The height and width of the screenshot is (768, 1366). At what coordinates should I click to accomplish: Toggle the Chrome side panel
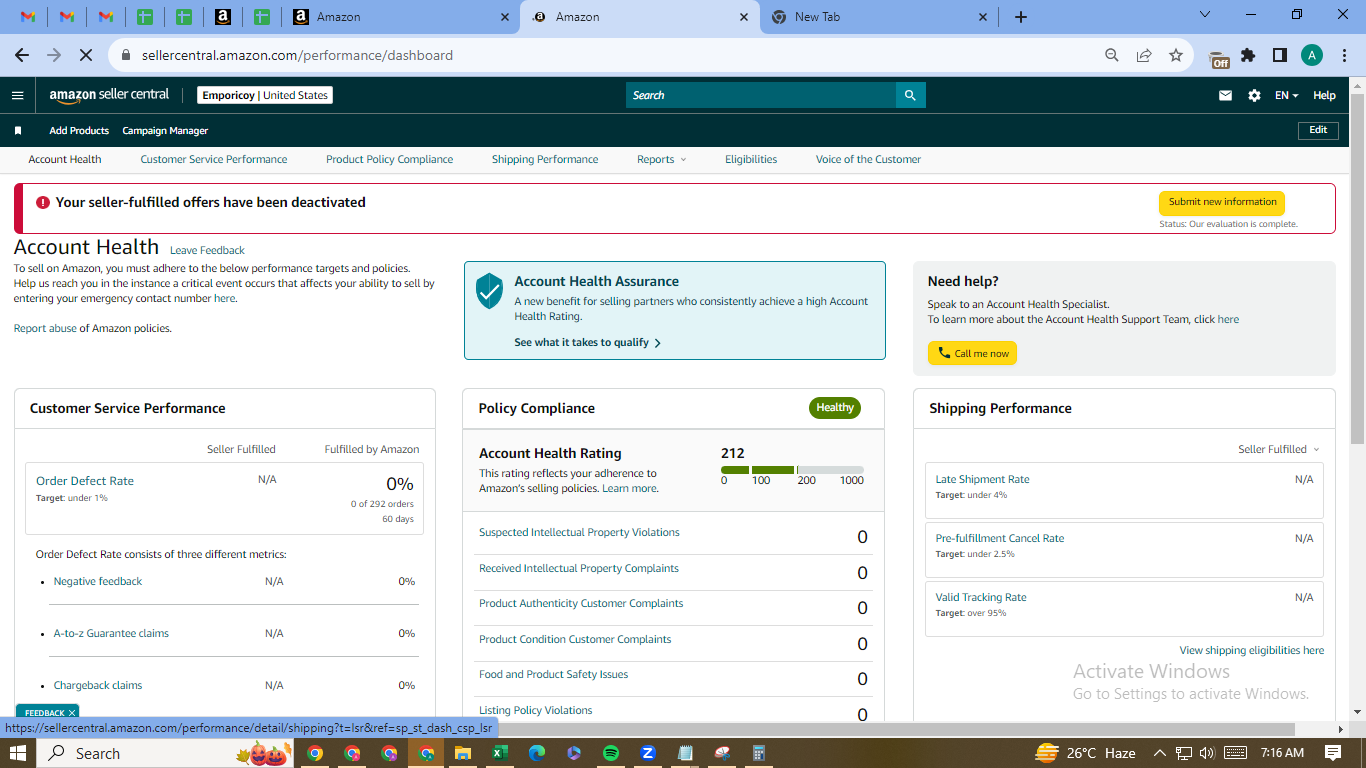(x=1279, y=55)
